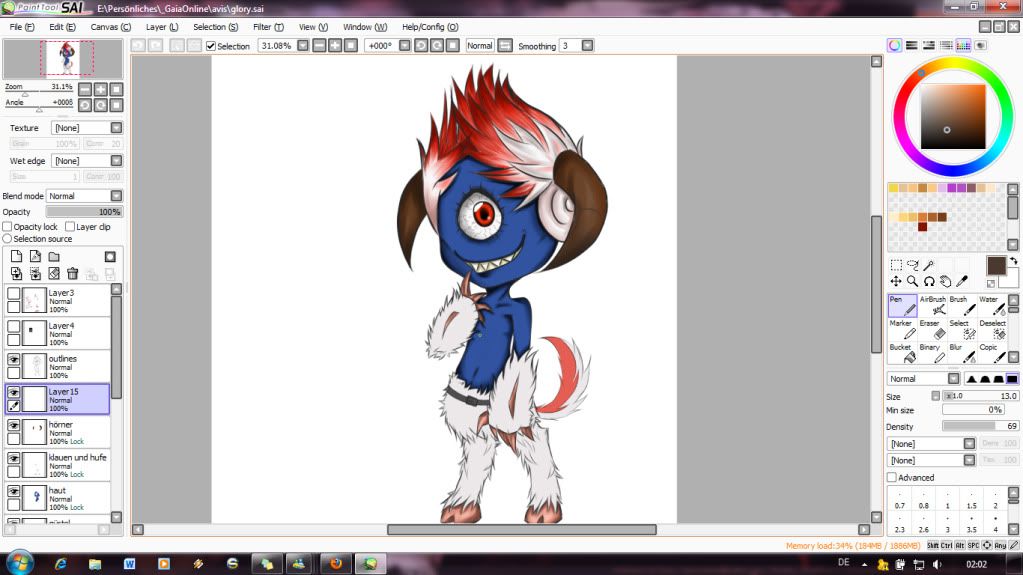
Task: Select the haut layer
Action: click(58, 498)
